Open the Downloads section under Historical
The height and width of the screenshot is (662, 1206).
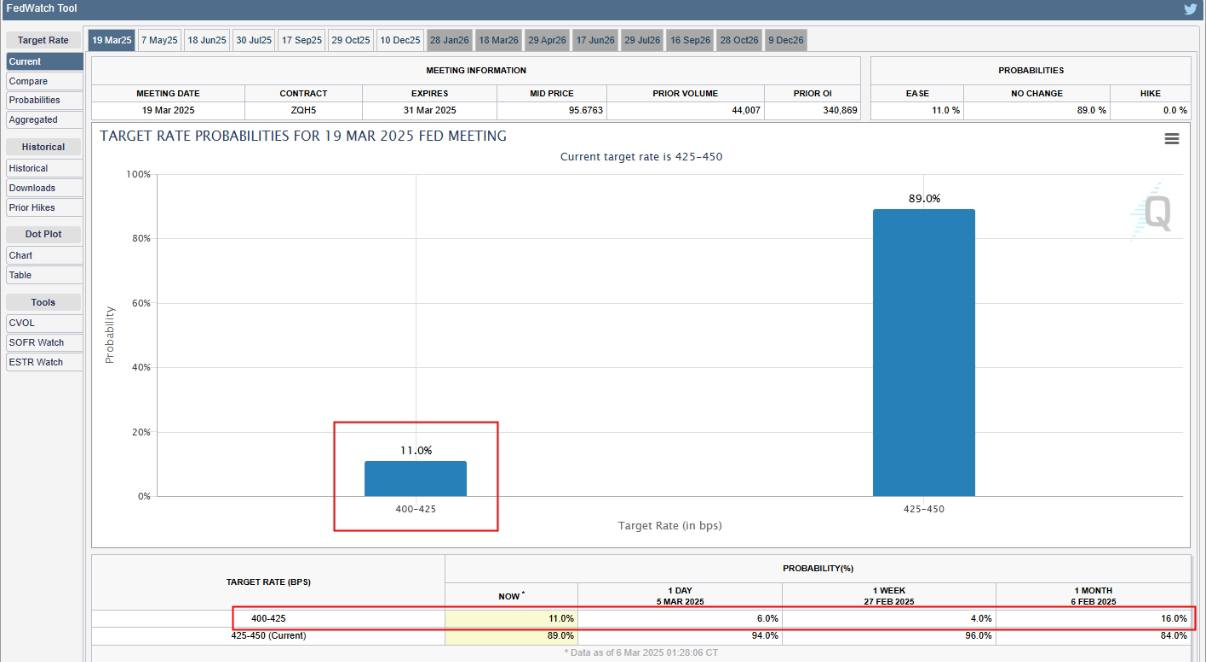[x=32, y=188]
